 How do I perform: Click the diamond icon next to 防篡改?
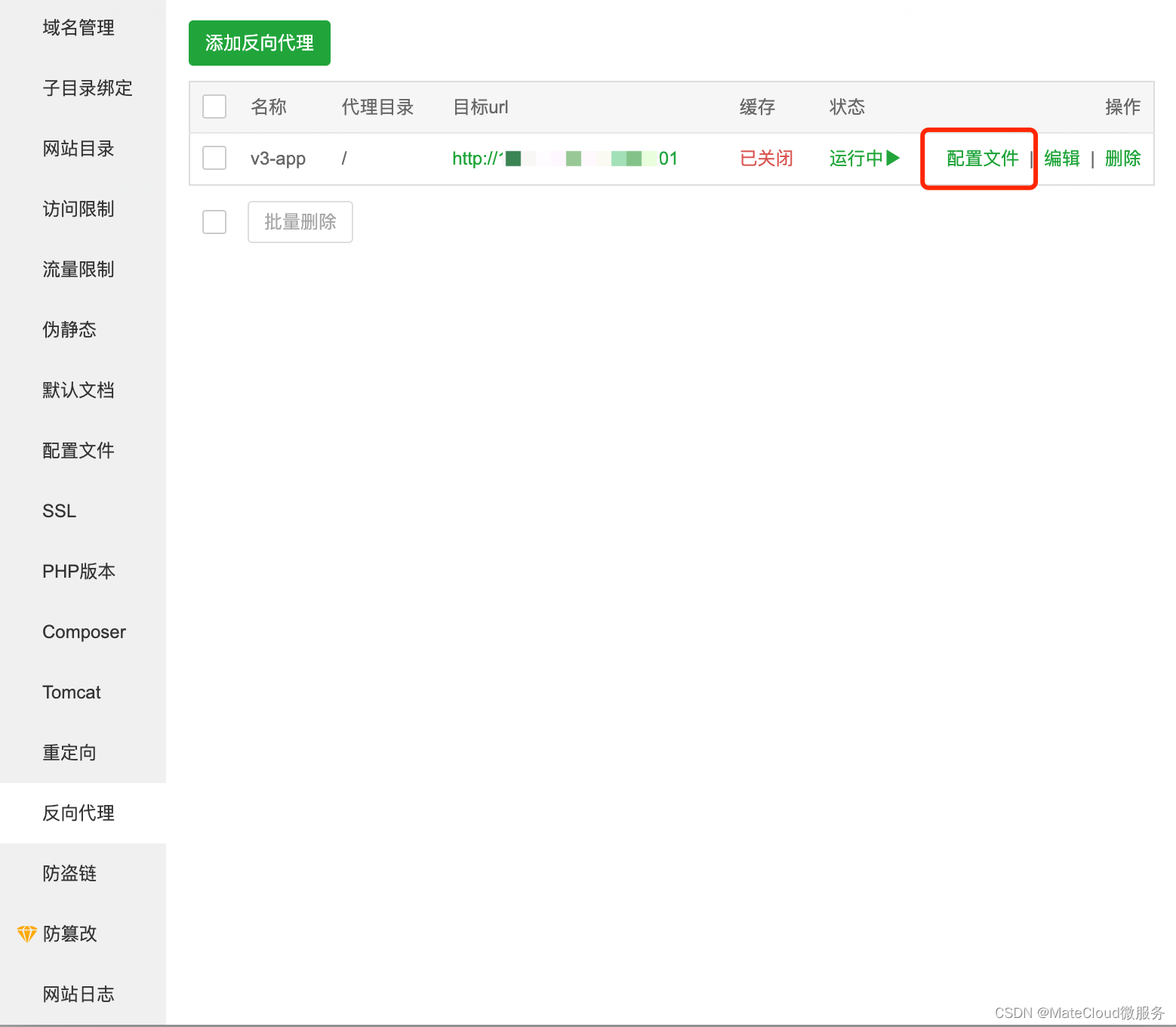[x=26, y=933]
